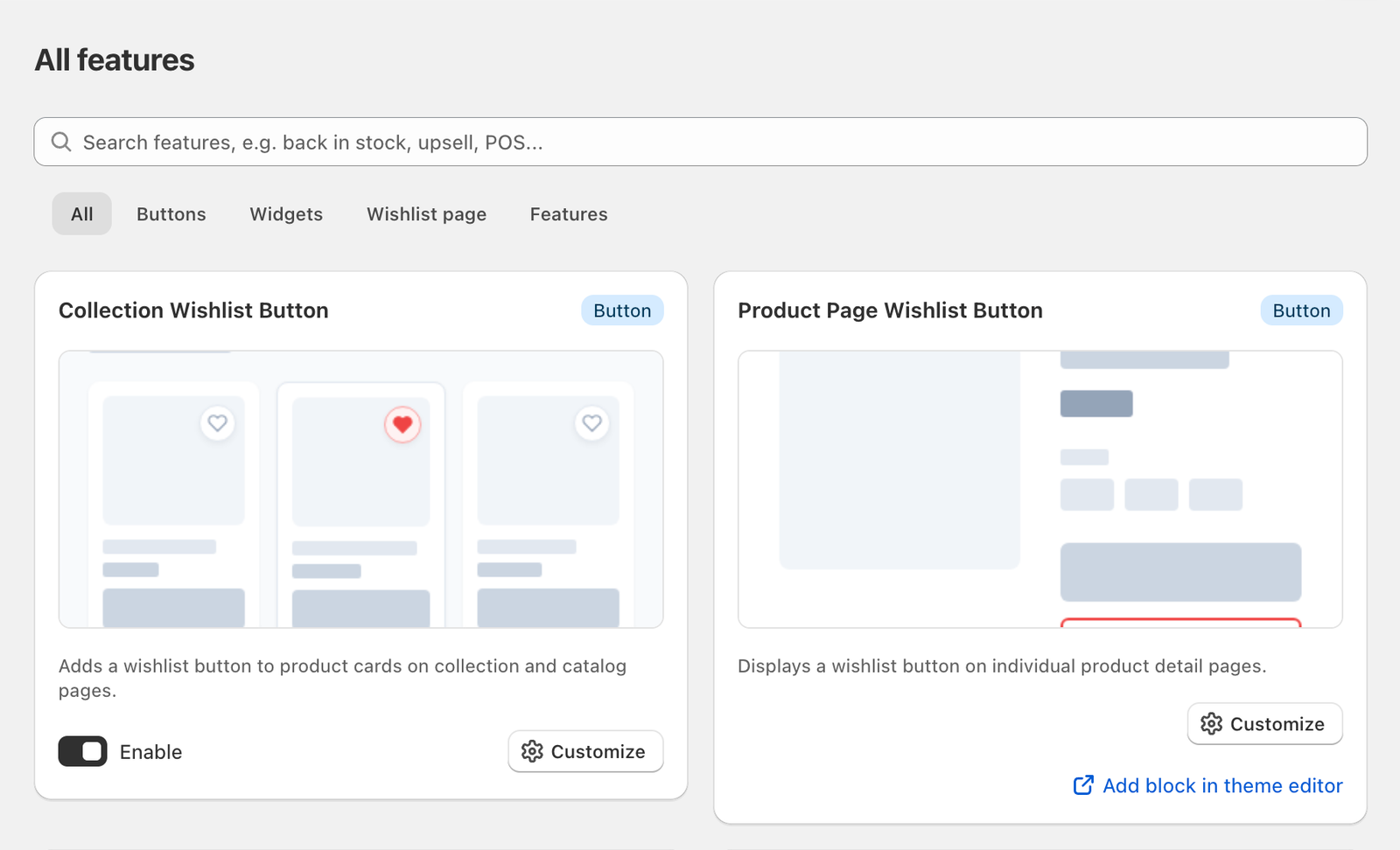Click the search magnifier icon
The image size is (1400, 850).
(61, 142)
